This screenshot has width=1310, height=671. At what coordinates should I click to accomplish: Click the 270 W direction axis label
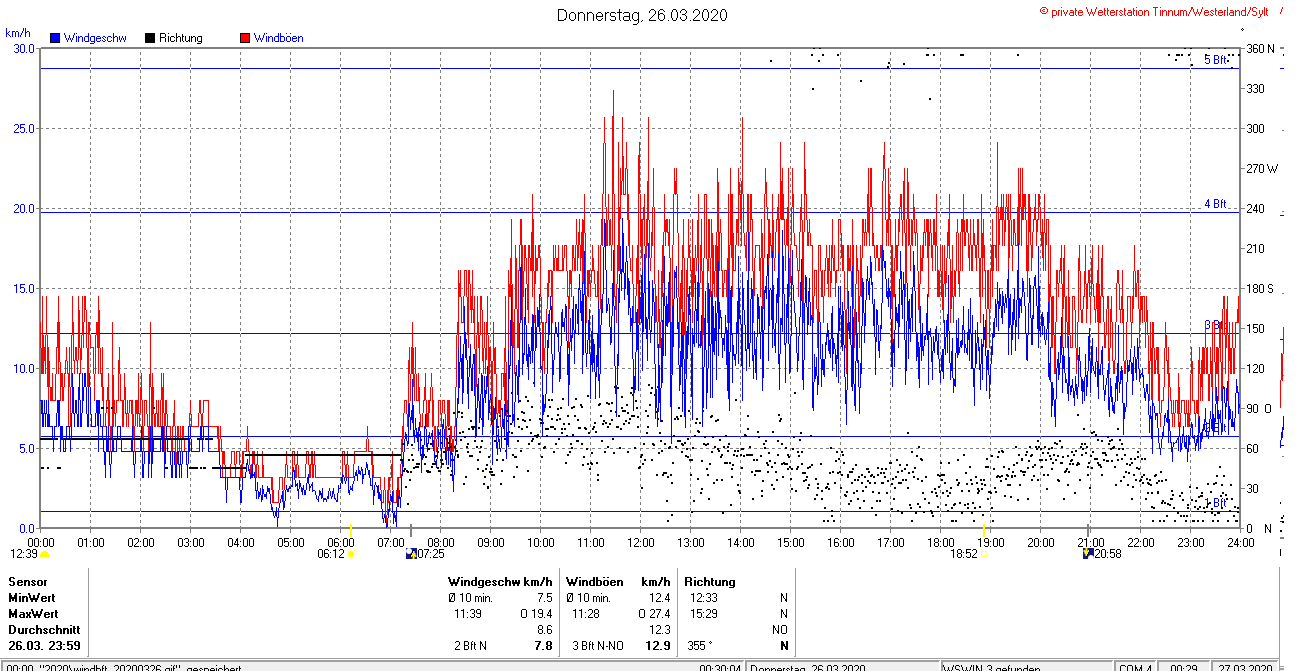click(1262, 168)
